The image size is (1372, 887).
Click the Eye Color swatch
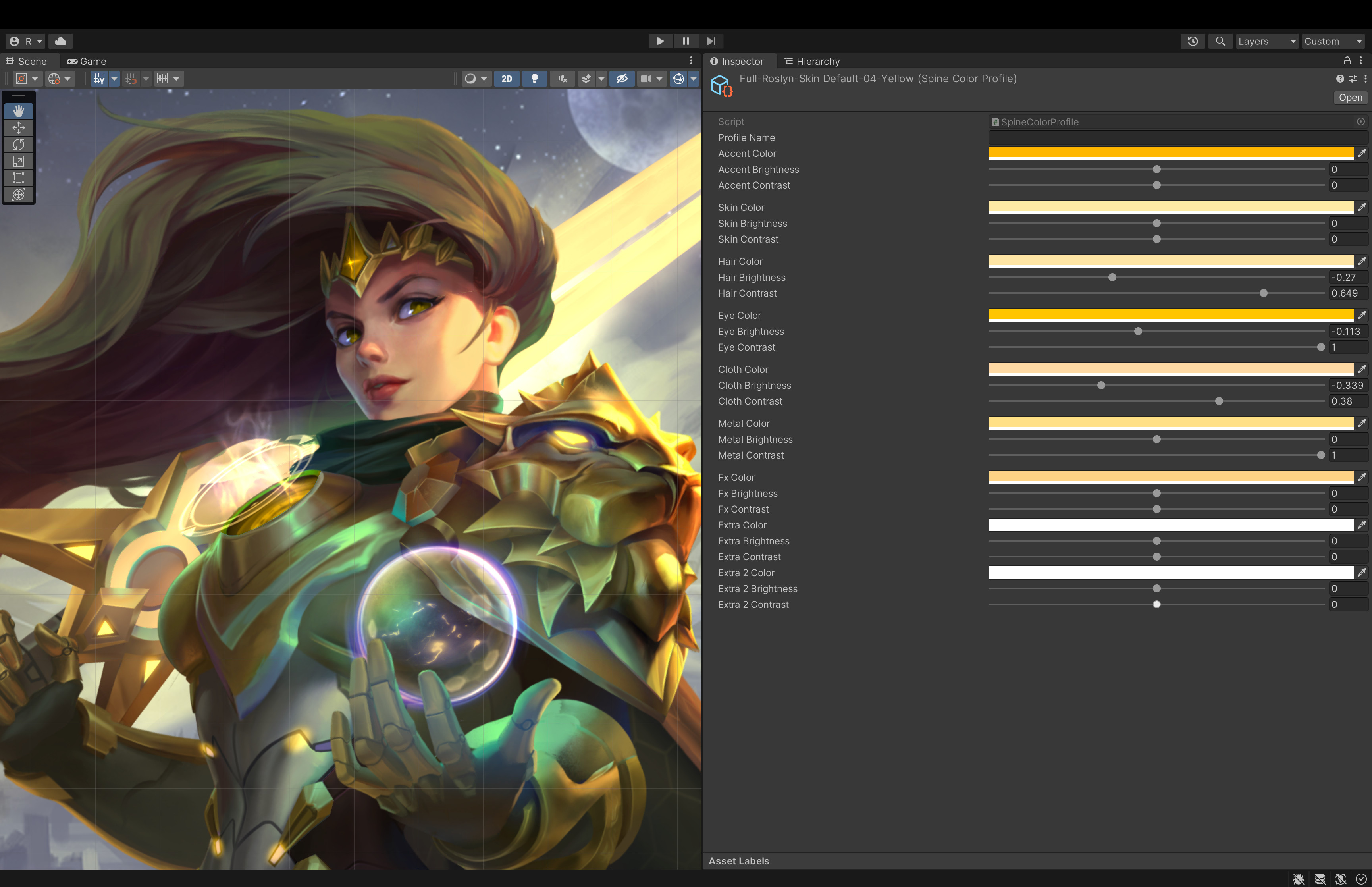click(1170, 315)
